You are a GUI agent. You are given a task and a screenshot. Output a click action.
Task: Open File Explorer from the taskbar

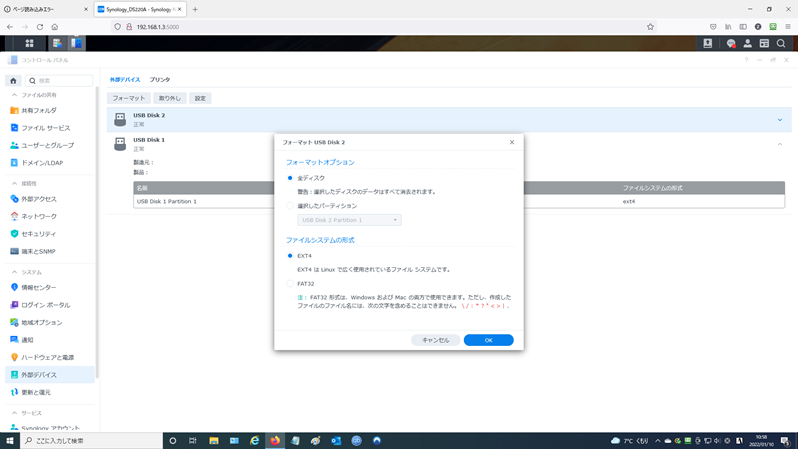[214, 440]
